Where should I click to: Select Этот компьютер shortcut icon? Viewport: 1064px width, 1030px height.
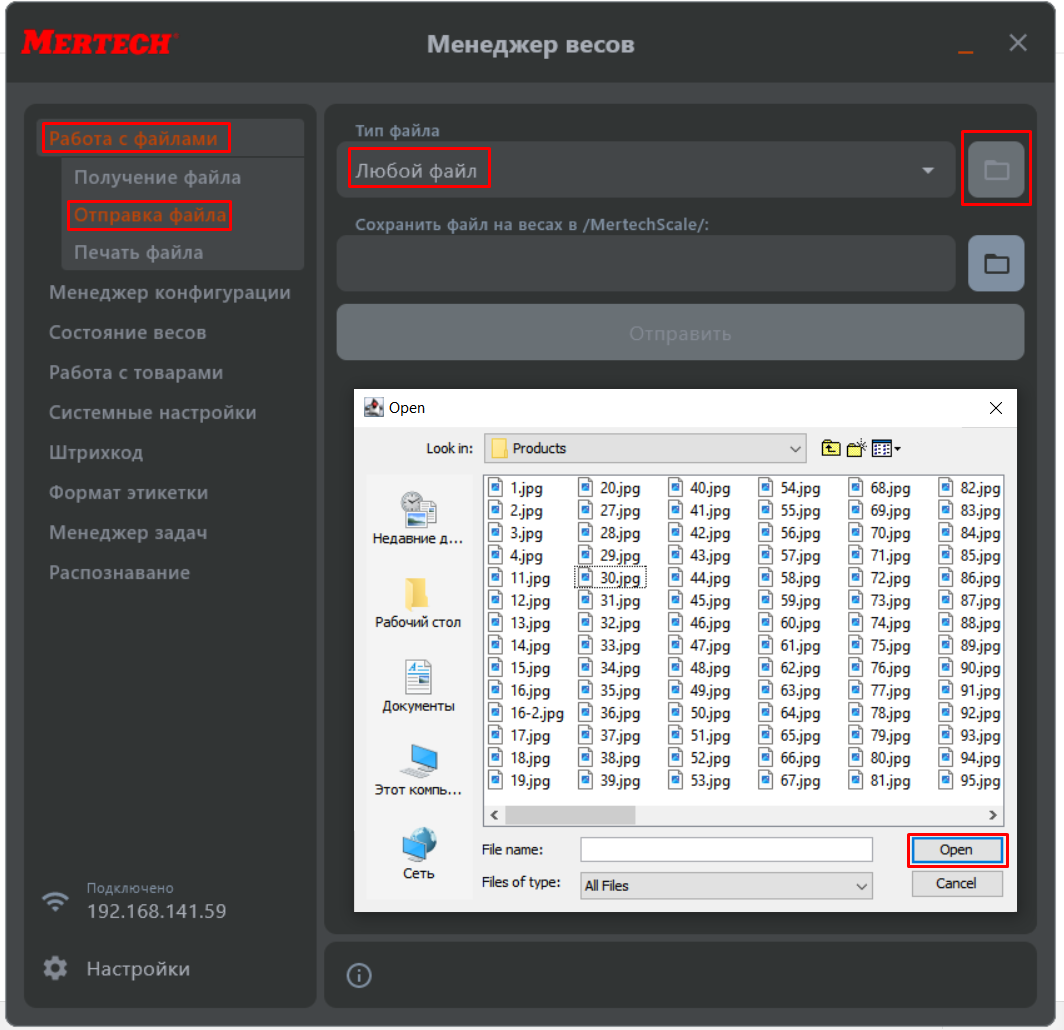[x=418, y=762]
